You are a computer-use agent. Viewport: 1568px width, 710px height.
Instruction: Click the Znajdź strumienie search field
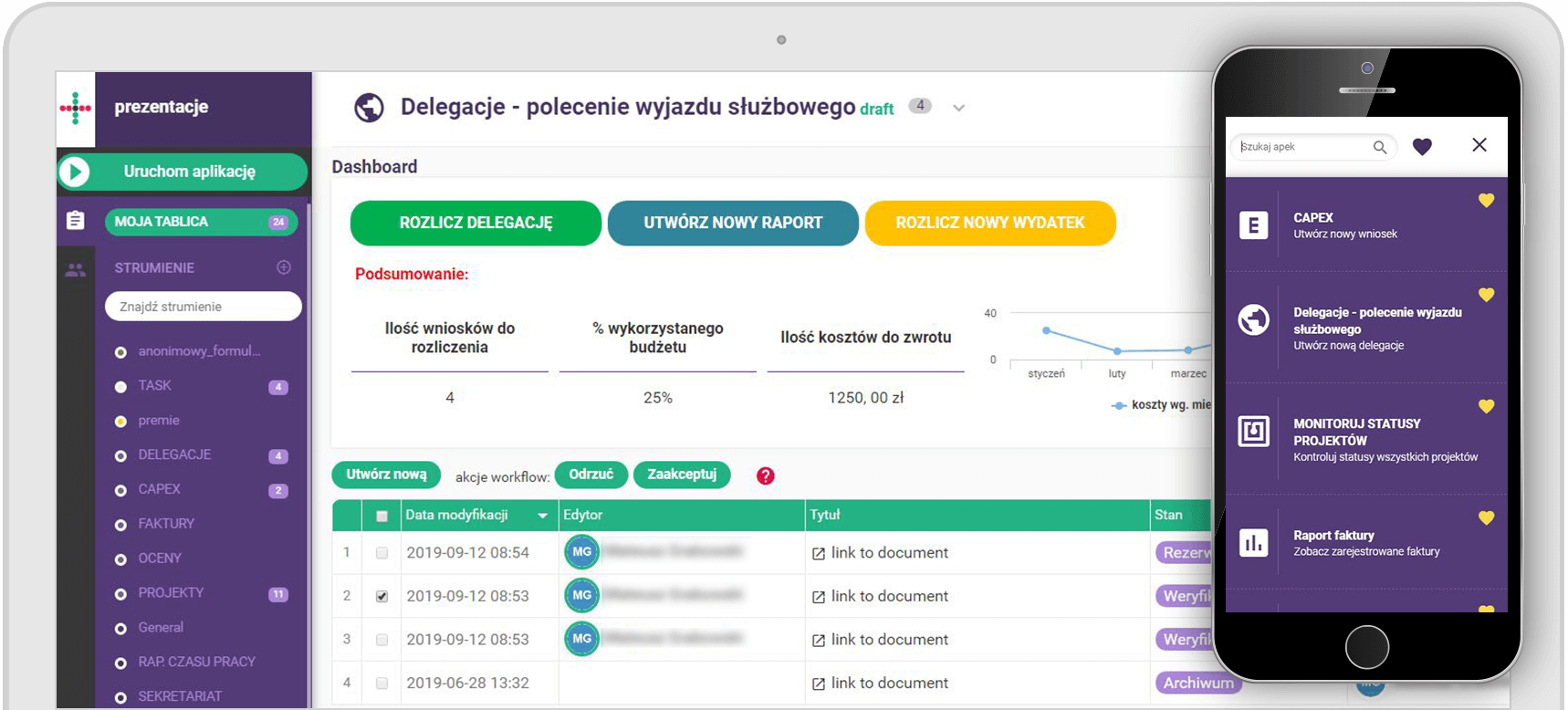click(203, 307)
